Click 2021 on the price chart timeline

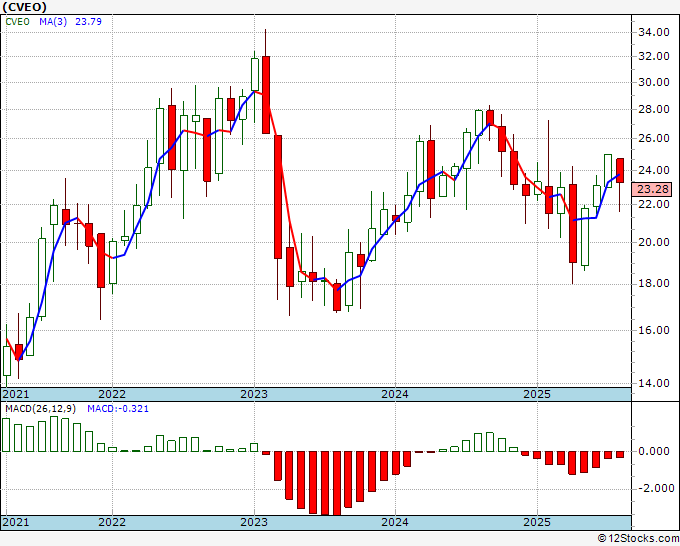pyautogui.click(x=16, y=394)
